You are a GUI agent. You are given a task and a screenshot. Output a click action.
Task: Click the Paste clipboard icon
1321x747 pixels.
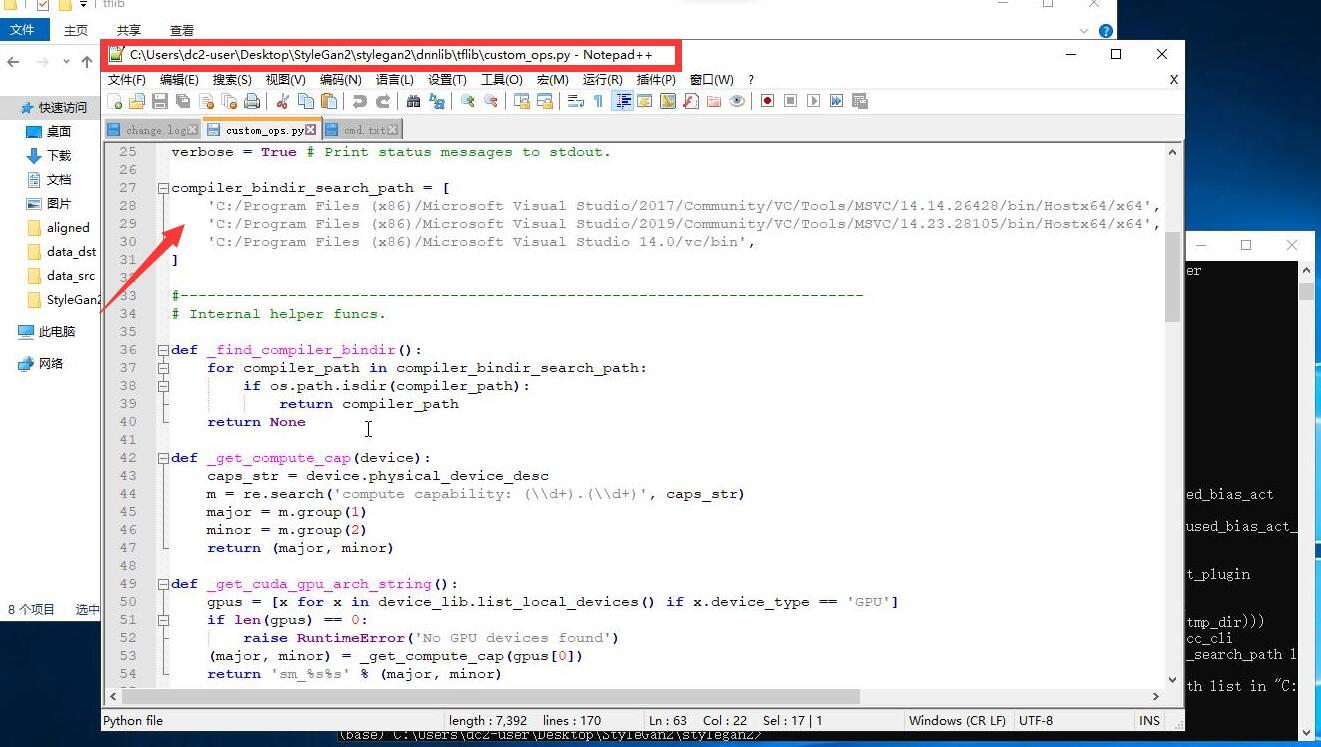(x=328, y=101)
